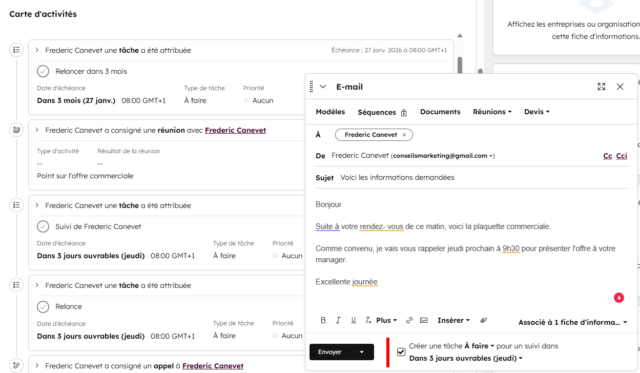The height and width of the screenshot is (373, 640).
Task: Click the drag handle of the E-mail composer
Action: coord(311,87)
